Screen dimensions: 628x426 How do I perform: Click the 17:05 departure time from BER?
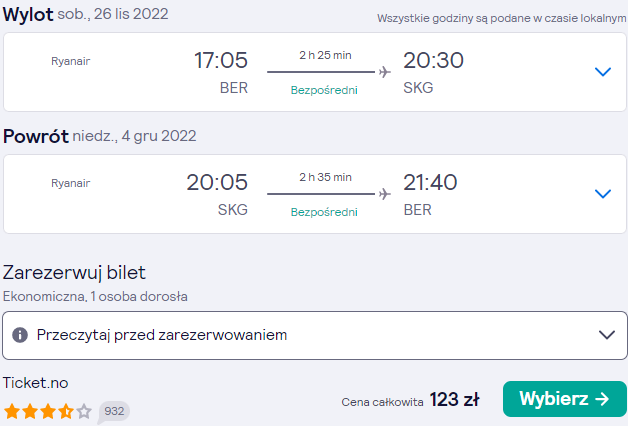click(221, 60)
